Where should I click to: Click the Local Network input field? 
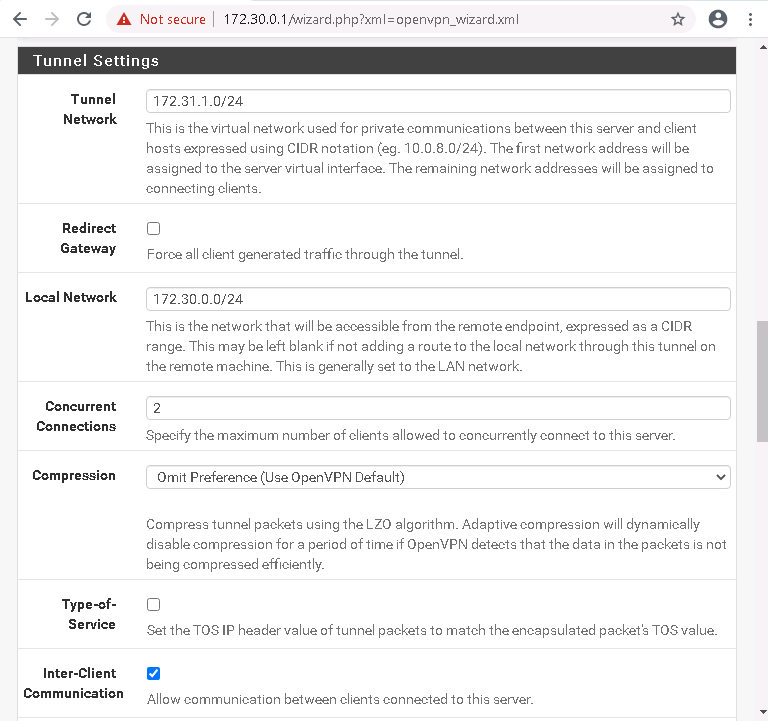[x=438, y=299]
